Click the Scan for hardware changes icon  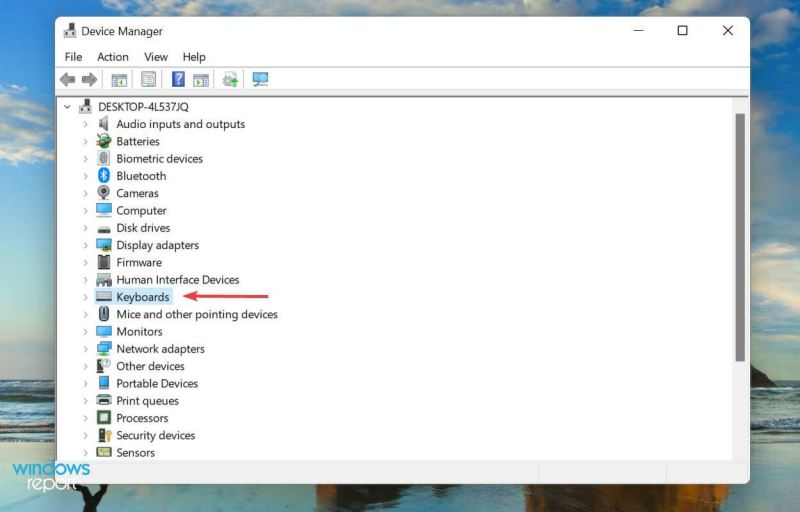(x=261, y=80)
